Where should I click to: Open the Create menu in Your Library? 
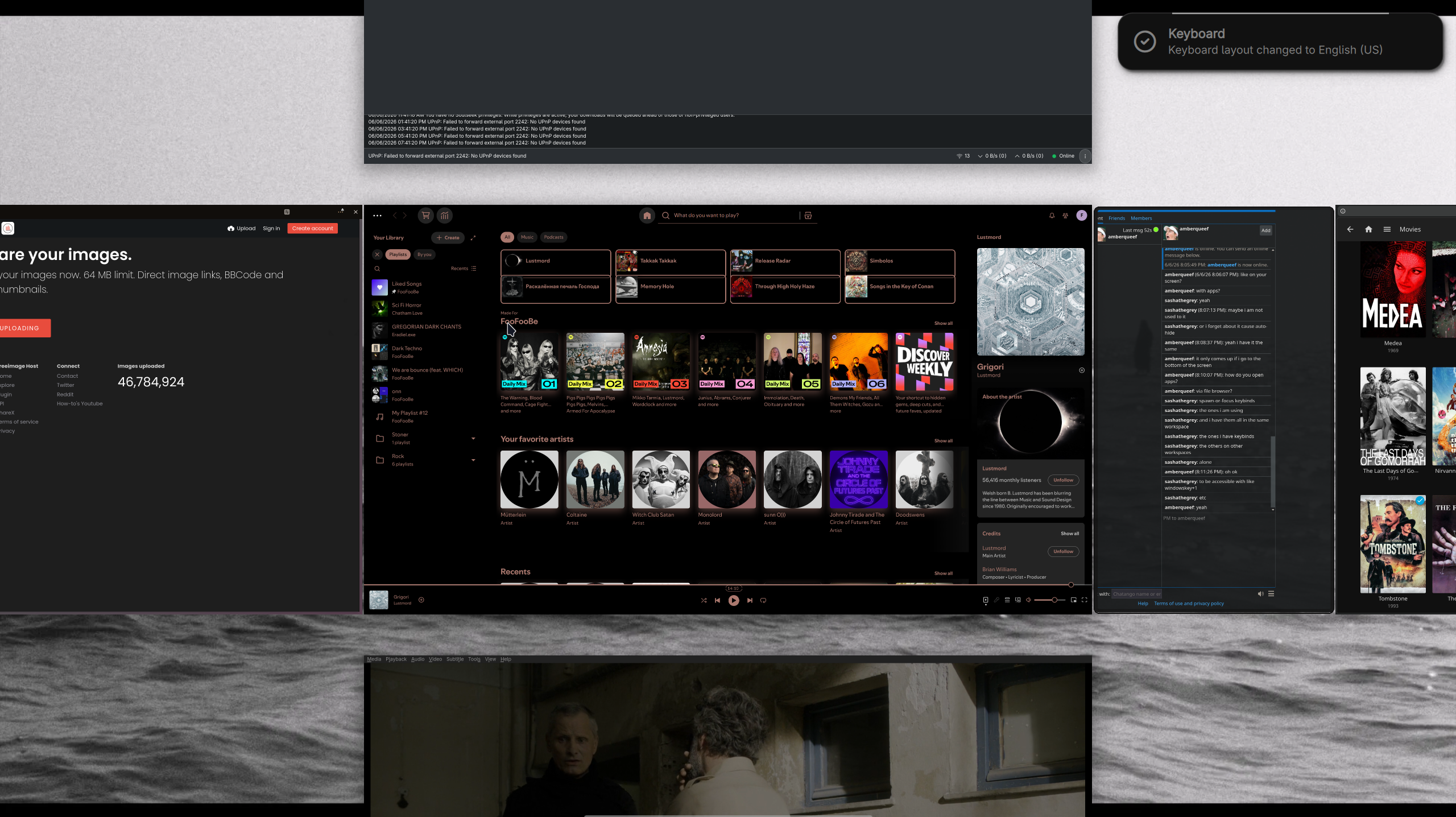point(448,238)
